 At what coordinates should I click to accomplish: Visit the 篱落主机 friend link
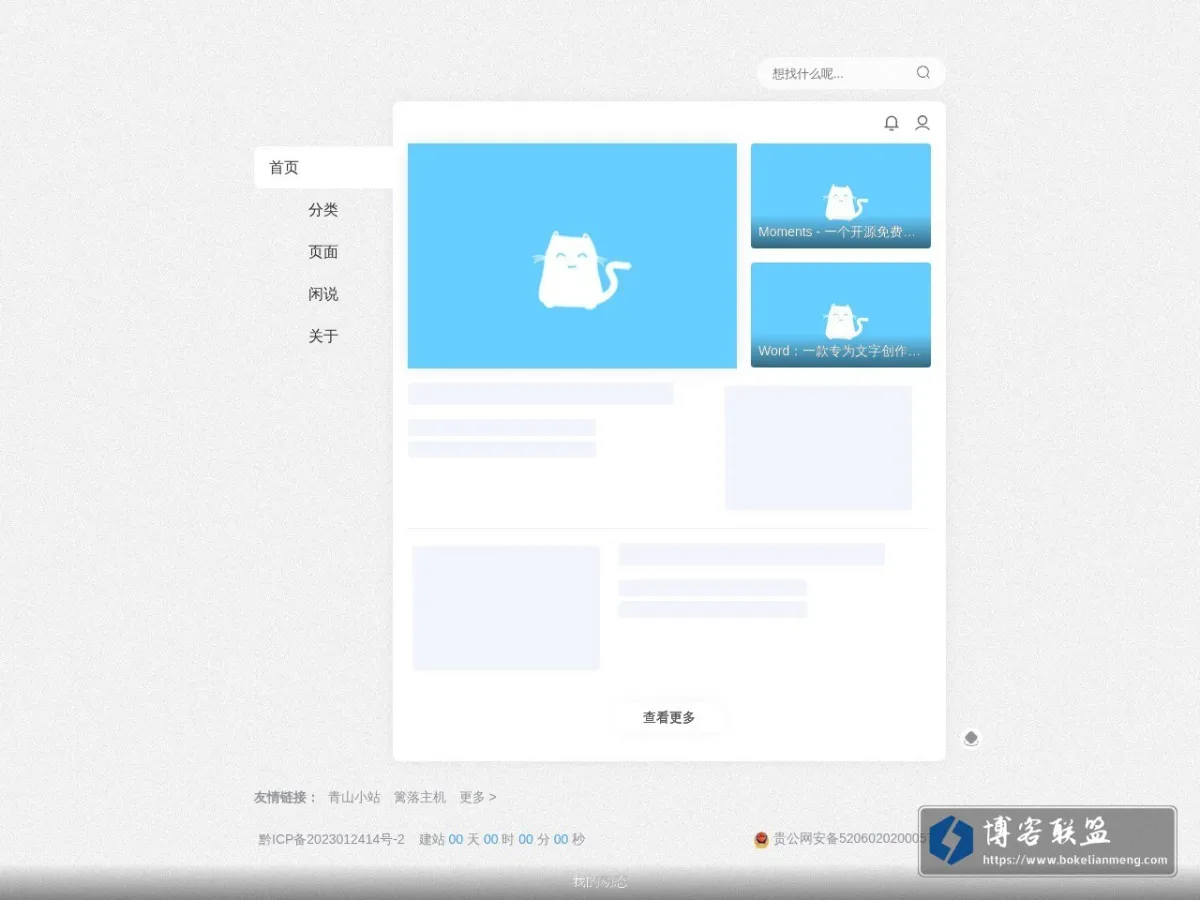tap(420, 797)
